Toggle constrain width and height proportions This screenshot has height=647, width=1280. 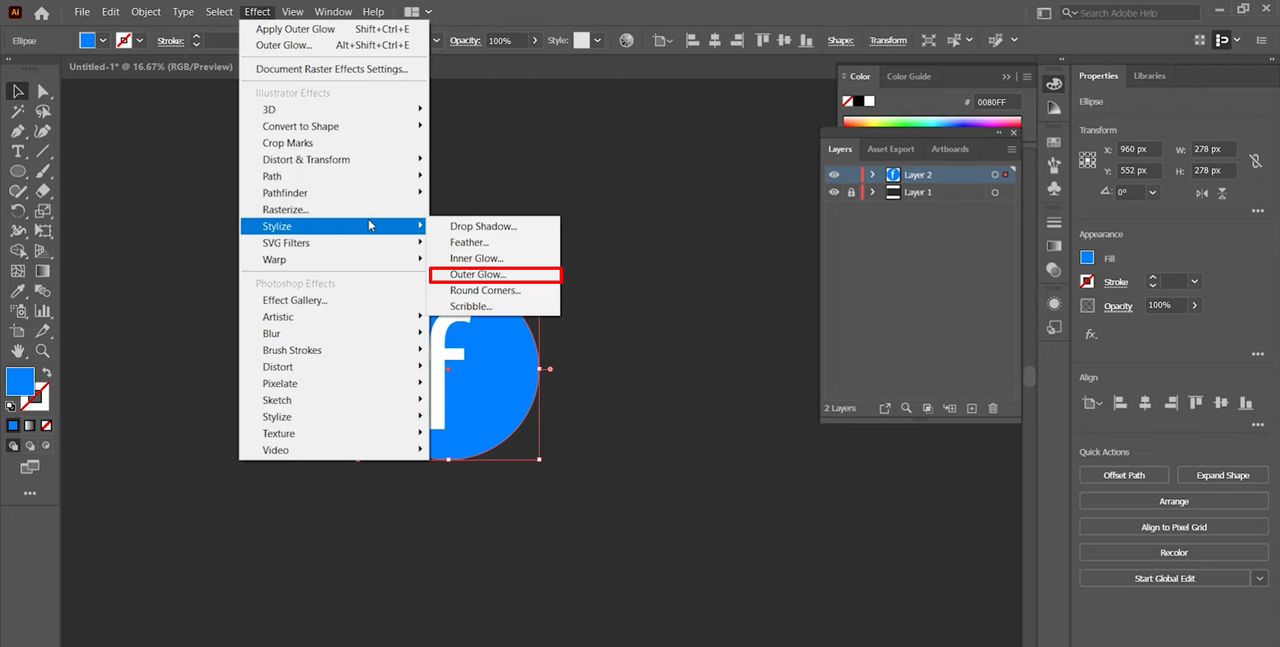click(1256, 160)
